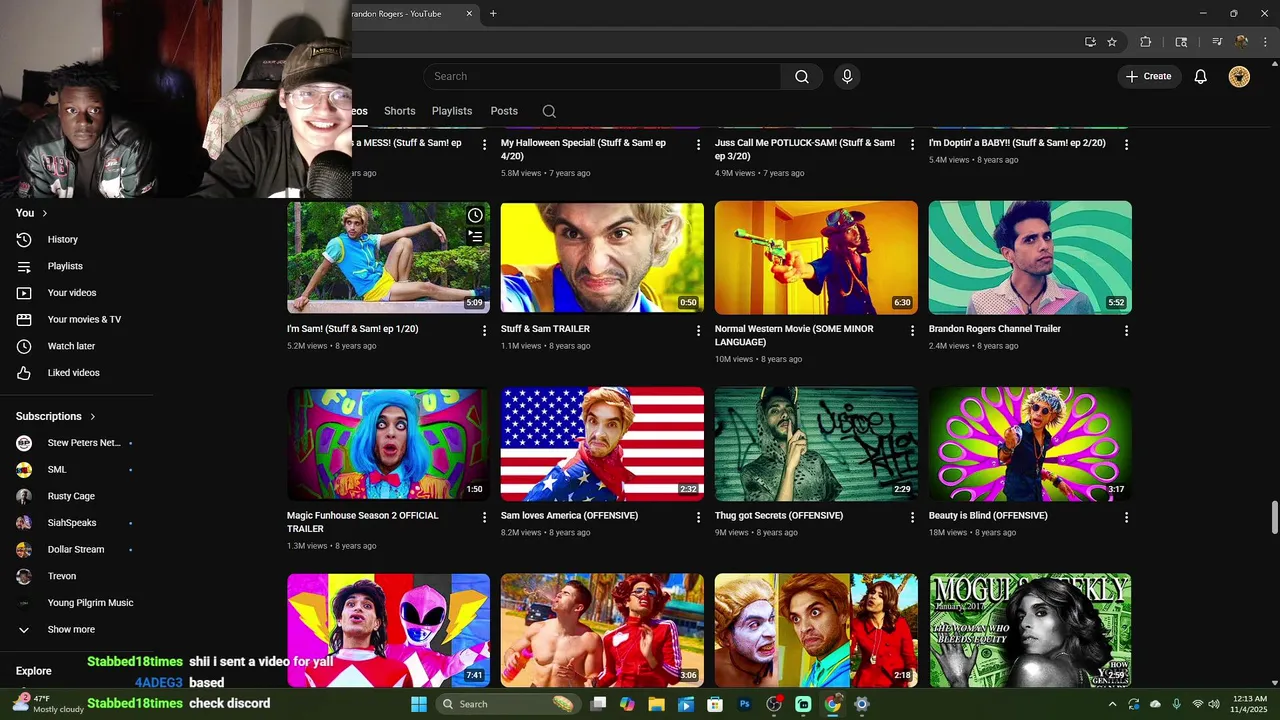1280x720 pixels.
Task: Add I'm Sam video to Watch later
Action: (475, 215)
